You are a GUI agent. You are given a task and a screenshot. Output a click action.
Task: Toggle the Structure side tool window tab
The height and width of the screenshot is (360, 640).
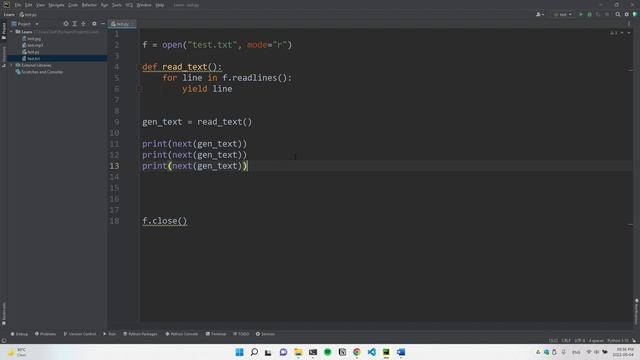[x=4, y=57]
